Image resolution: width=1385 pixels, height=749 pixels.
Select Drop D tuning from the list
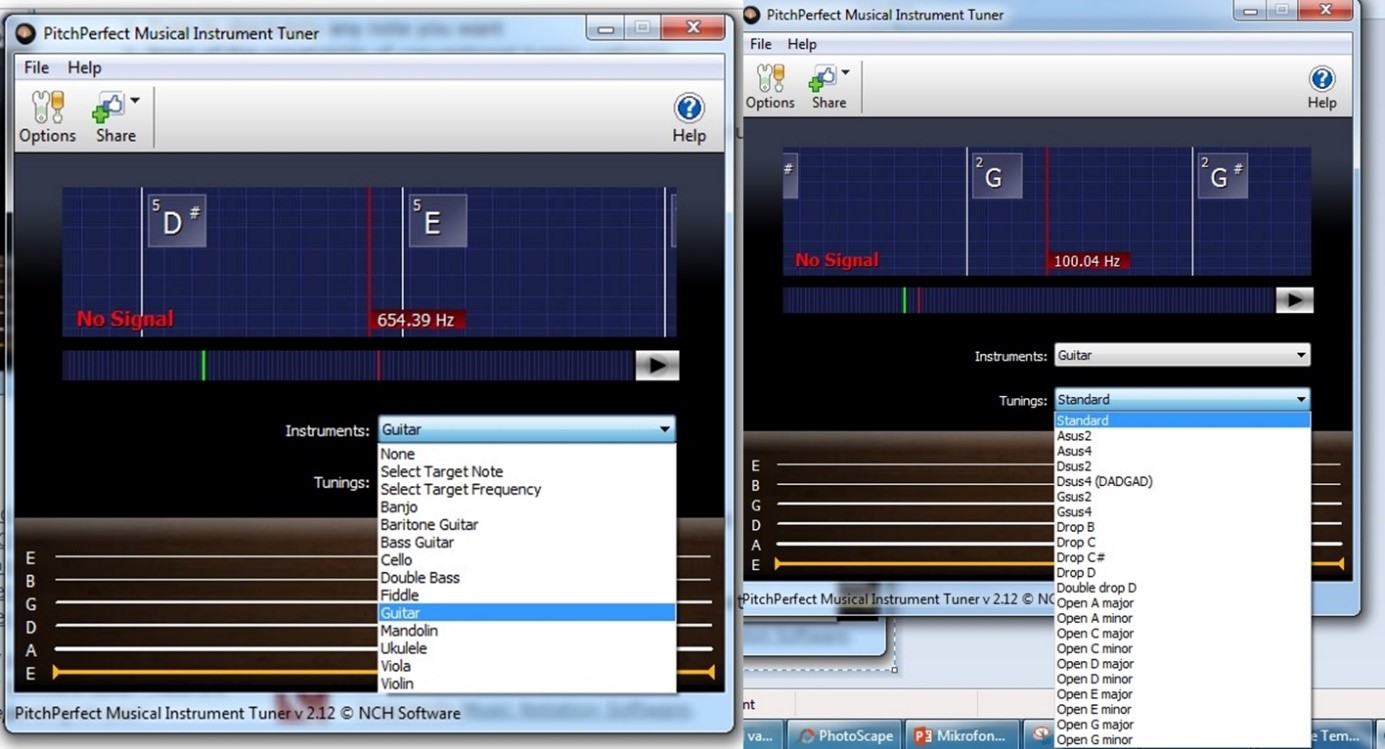click(x=1076, y=573)
